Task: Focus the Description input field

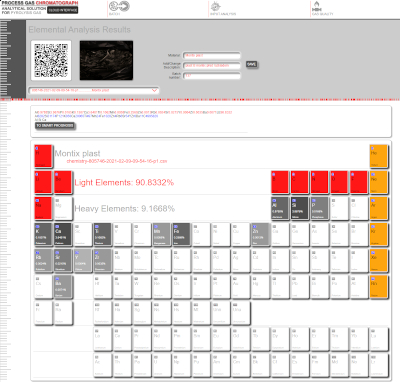Action: coord(212,66)
